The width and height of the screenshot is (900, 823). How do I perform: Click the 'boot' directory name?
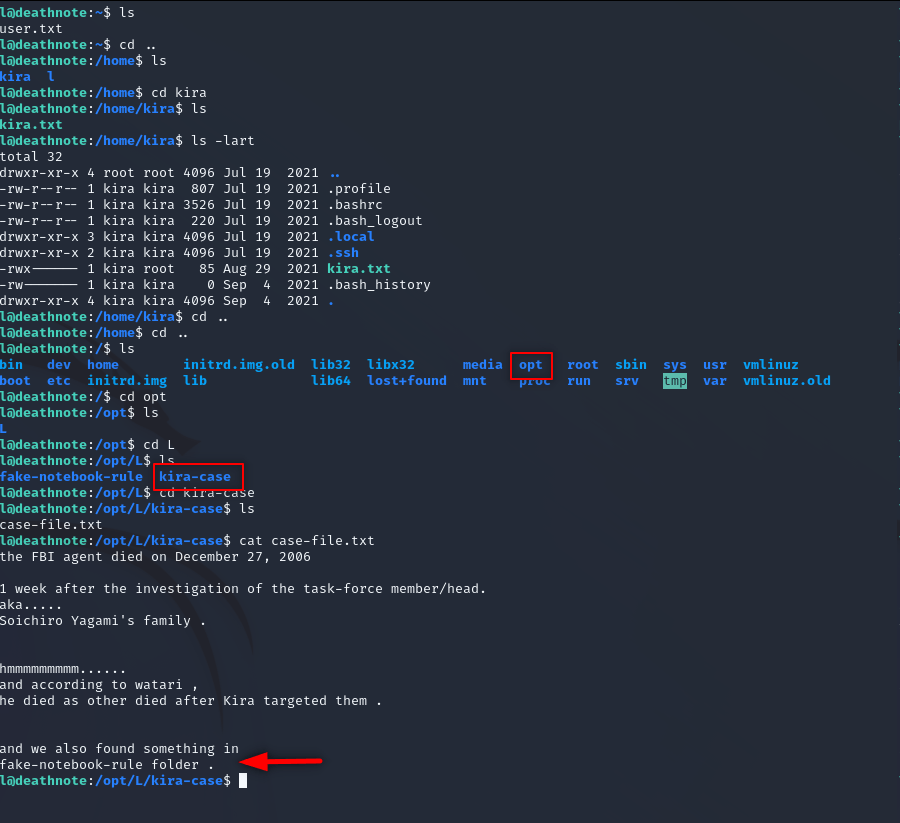coord(15,381)
